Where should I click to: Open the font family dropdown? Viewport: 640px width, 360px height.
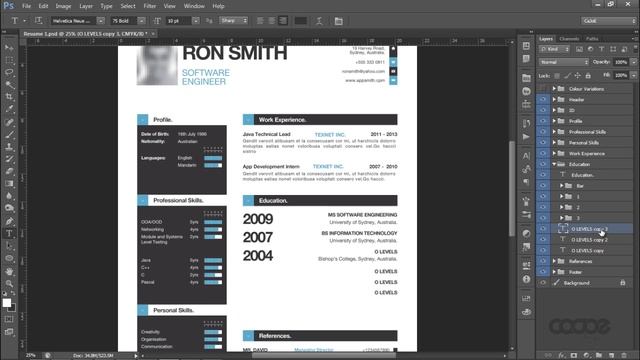tap(101, 21)
